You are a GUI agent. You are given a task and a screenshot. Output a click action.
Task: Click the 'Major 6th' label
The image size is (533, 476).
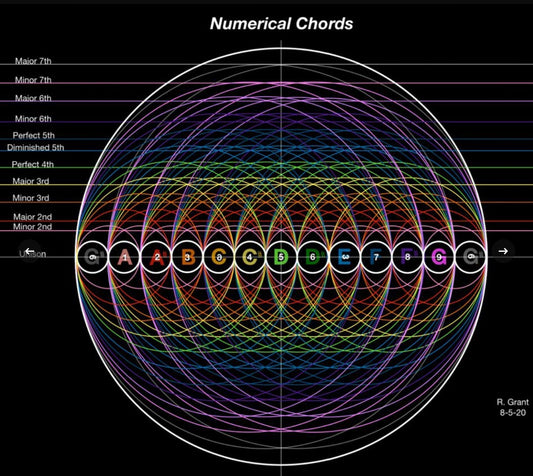coord(33,98)
